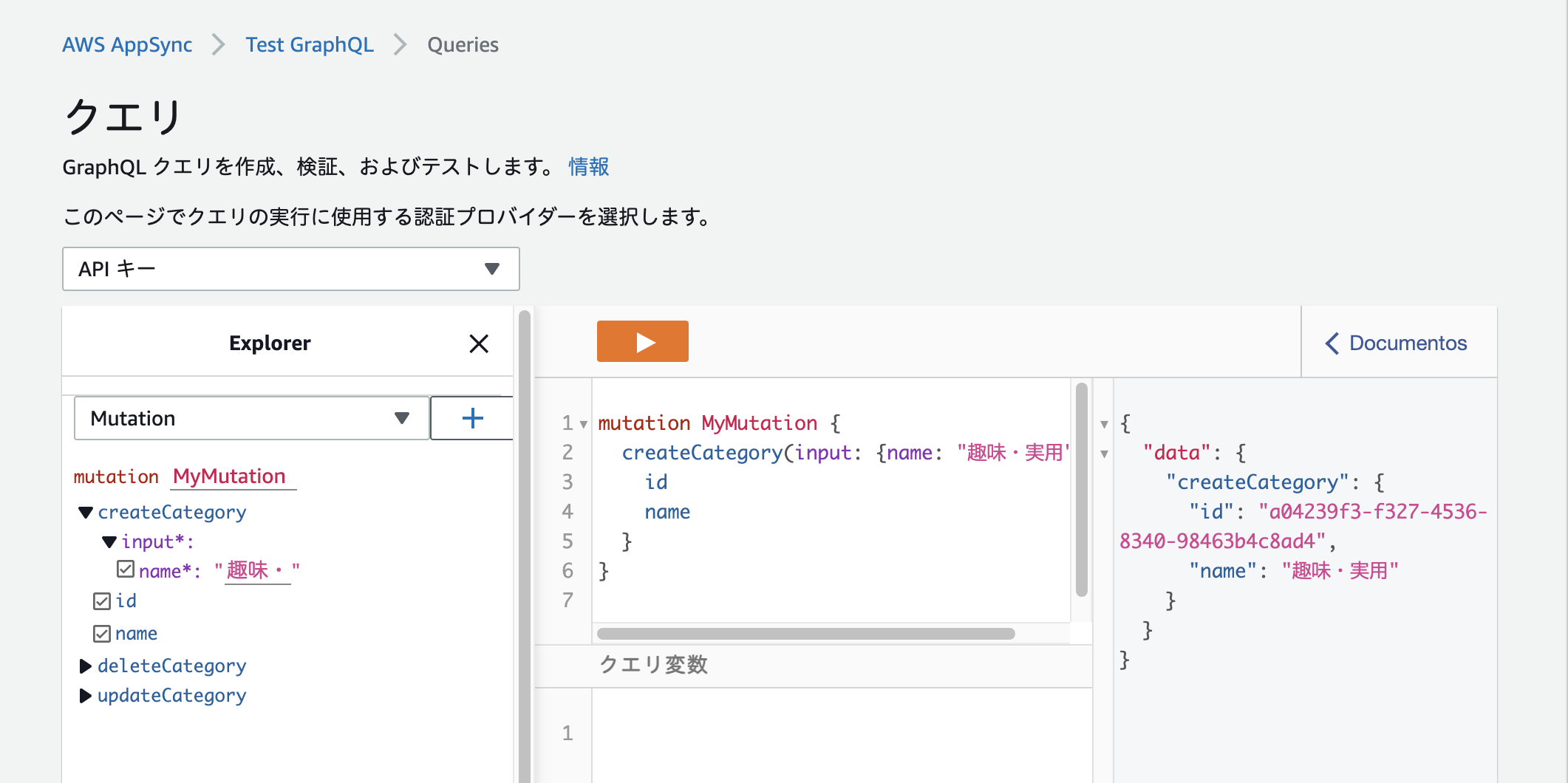
Task: Add a new mutation with the plus button
Action: click(472, 418)
